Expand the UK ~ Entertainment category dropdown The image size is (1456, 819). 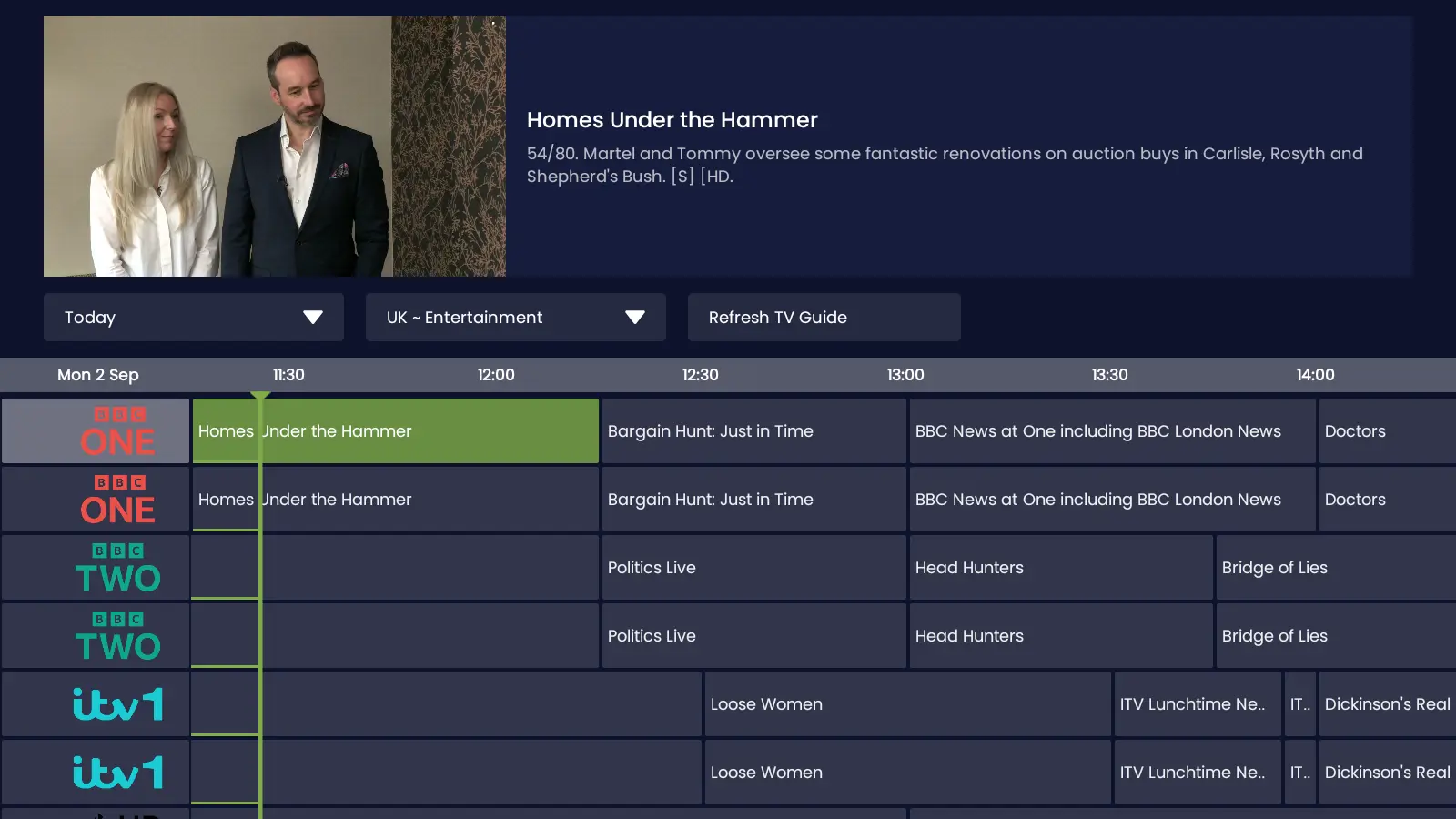(x=634, y=318)
